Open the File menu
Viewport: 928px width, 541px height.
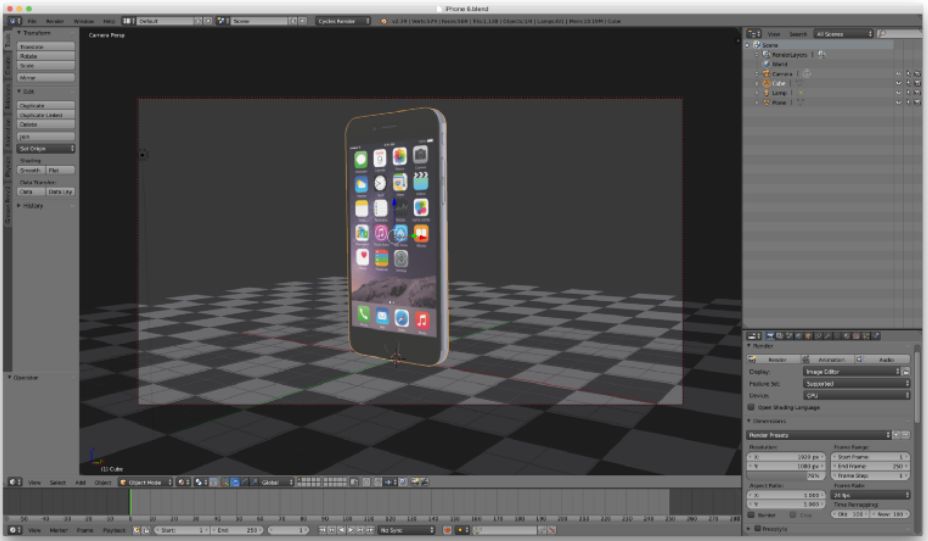[x=32, y=21]
